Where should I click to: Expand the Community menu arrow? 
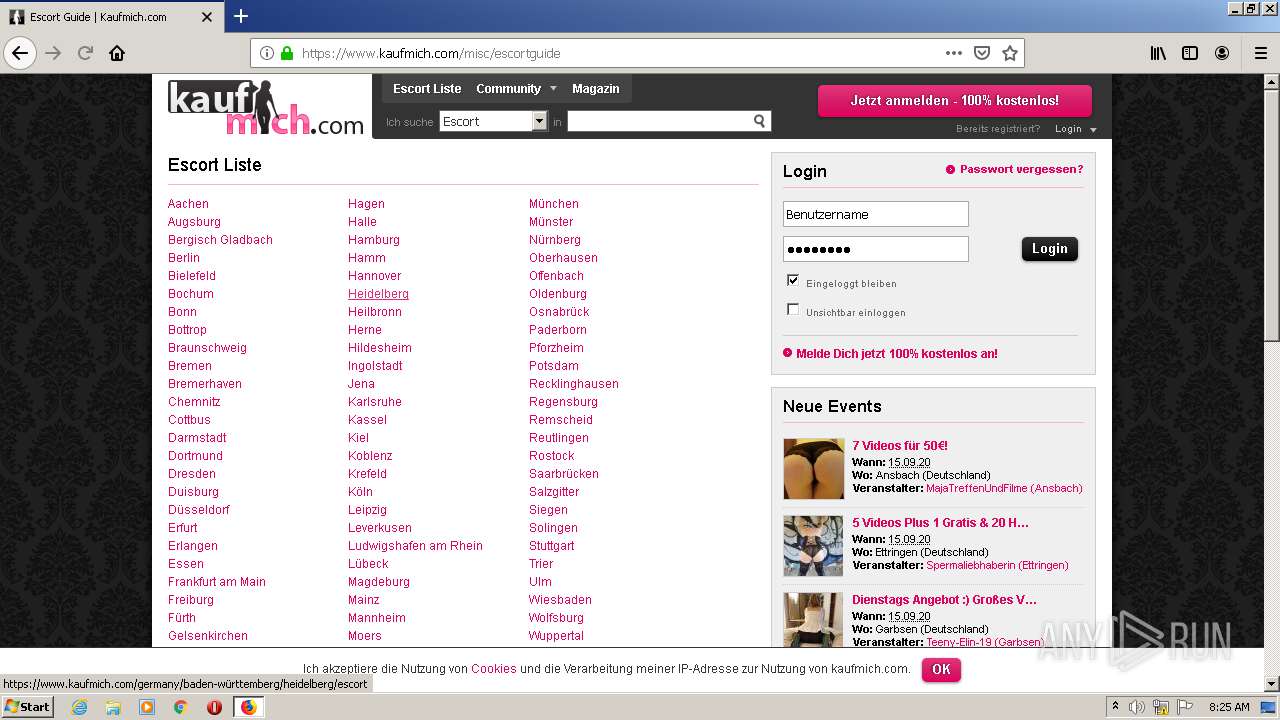[x=553, y=88]
